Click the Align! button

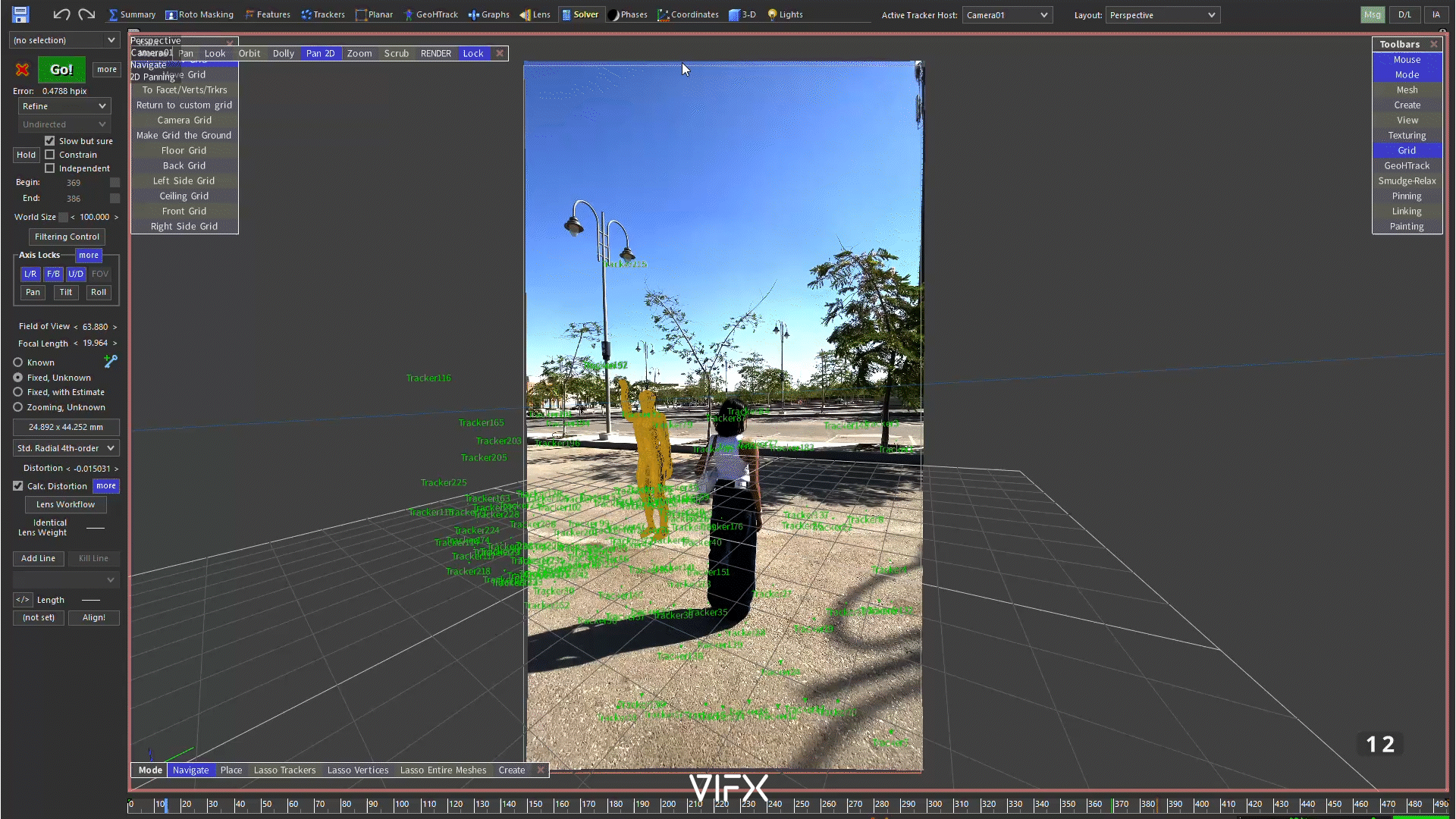tap(94, 617)
